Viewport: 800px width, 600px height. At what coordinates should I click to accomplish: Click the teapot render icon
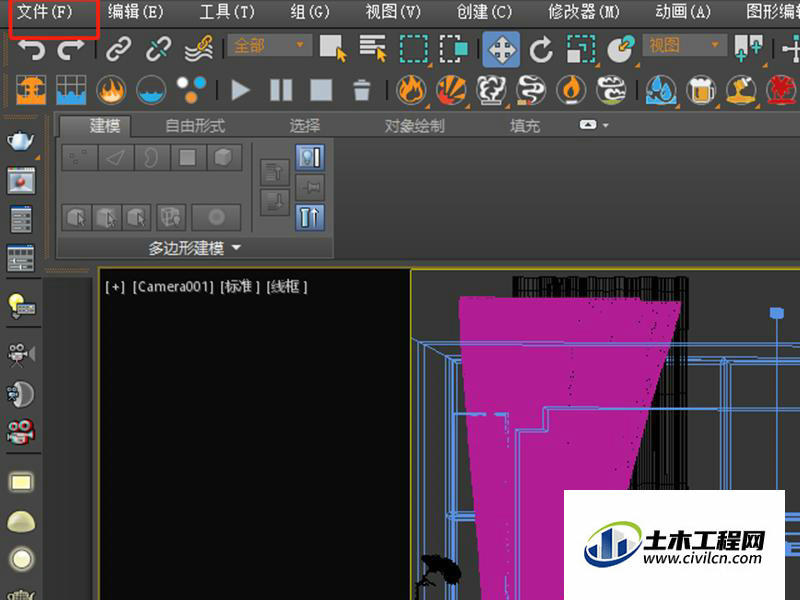(21, 140)
